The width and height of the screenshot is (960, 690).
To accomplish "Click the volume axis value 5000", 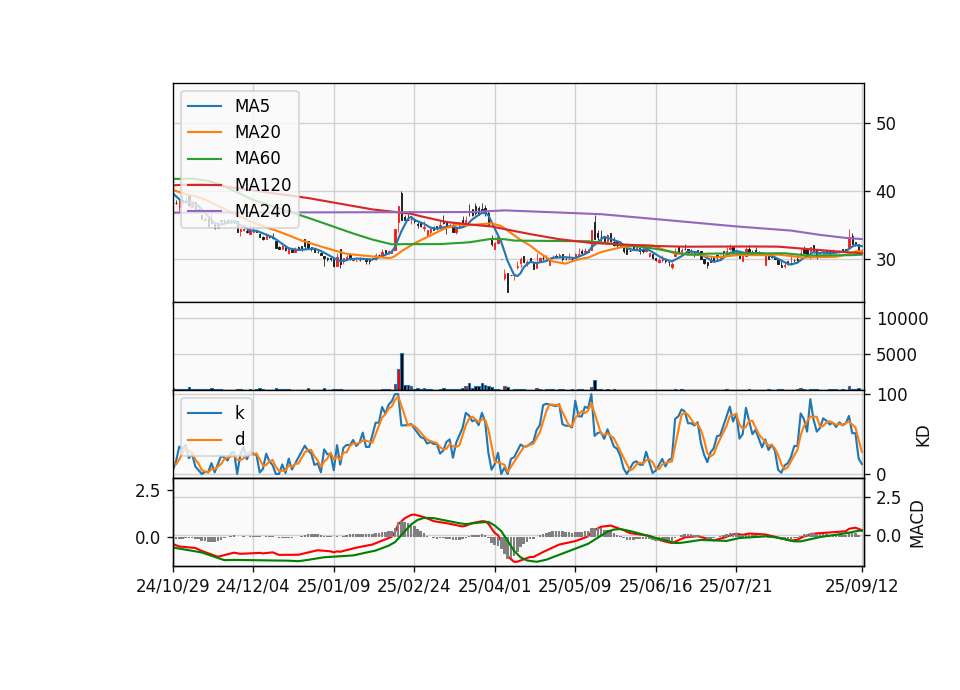I will (x=896, y=355).
